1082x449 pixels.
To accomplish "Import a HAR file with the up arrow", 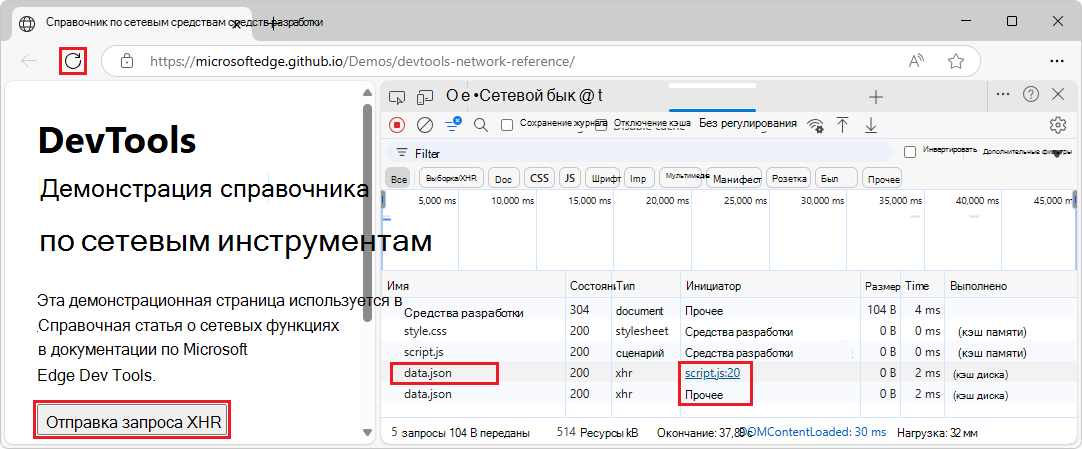I will 843,125.
